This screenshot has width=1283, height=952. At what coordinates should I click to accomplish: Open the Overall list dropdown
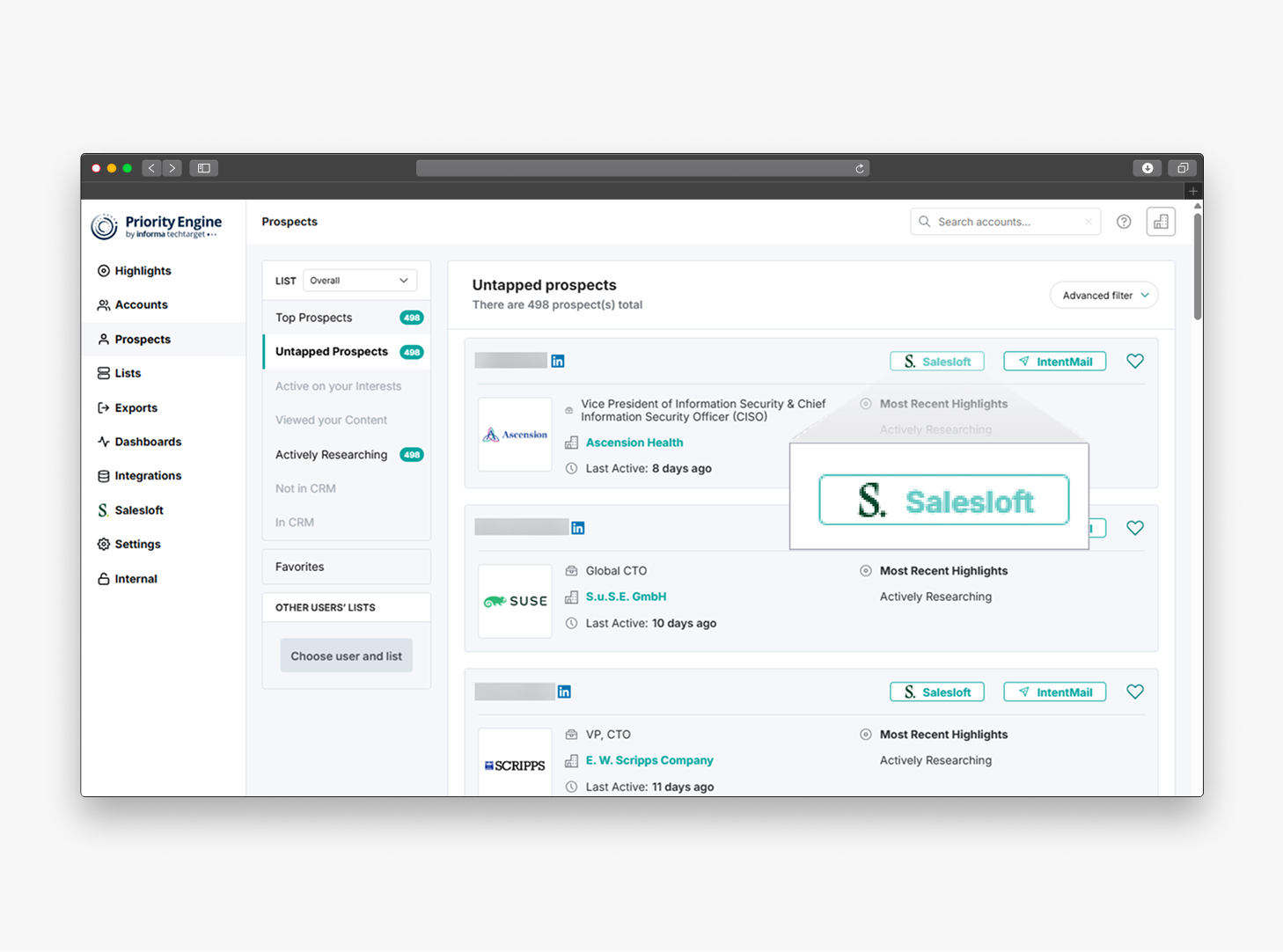click(360, 281)
